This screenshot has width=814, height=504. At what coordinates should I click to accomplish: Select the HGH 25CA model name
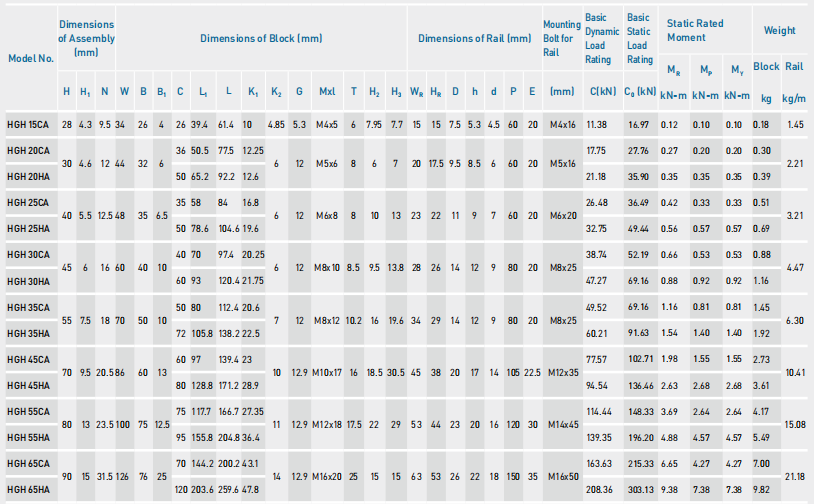coord(27,202)
